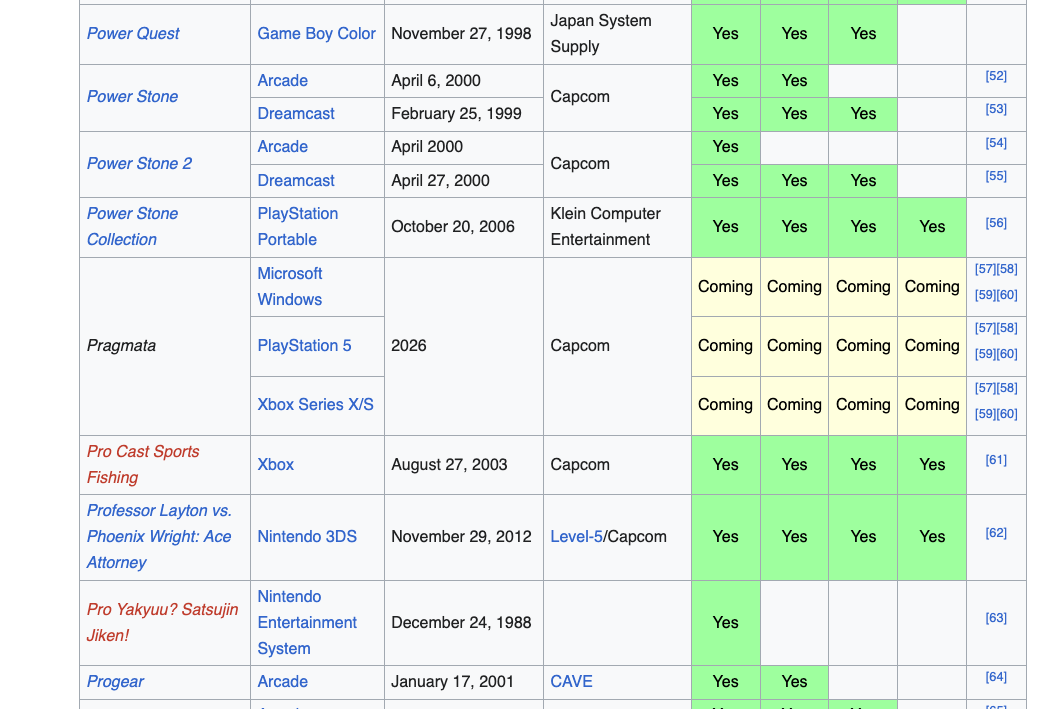The height and width of the screenshot is (709, 1056).
Task: Follow the Nintendo Entertainment System link
Action: [x=306, y=622]
